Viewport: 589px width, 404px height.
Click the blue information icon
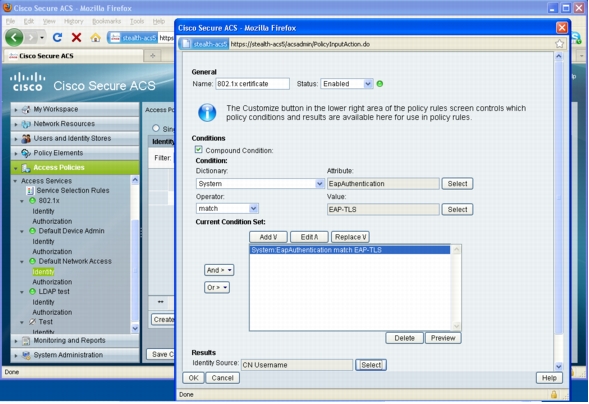(207, 113)
